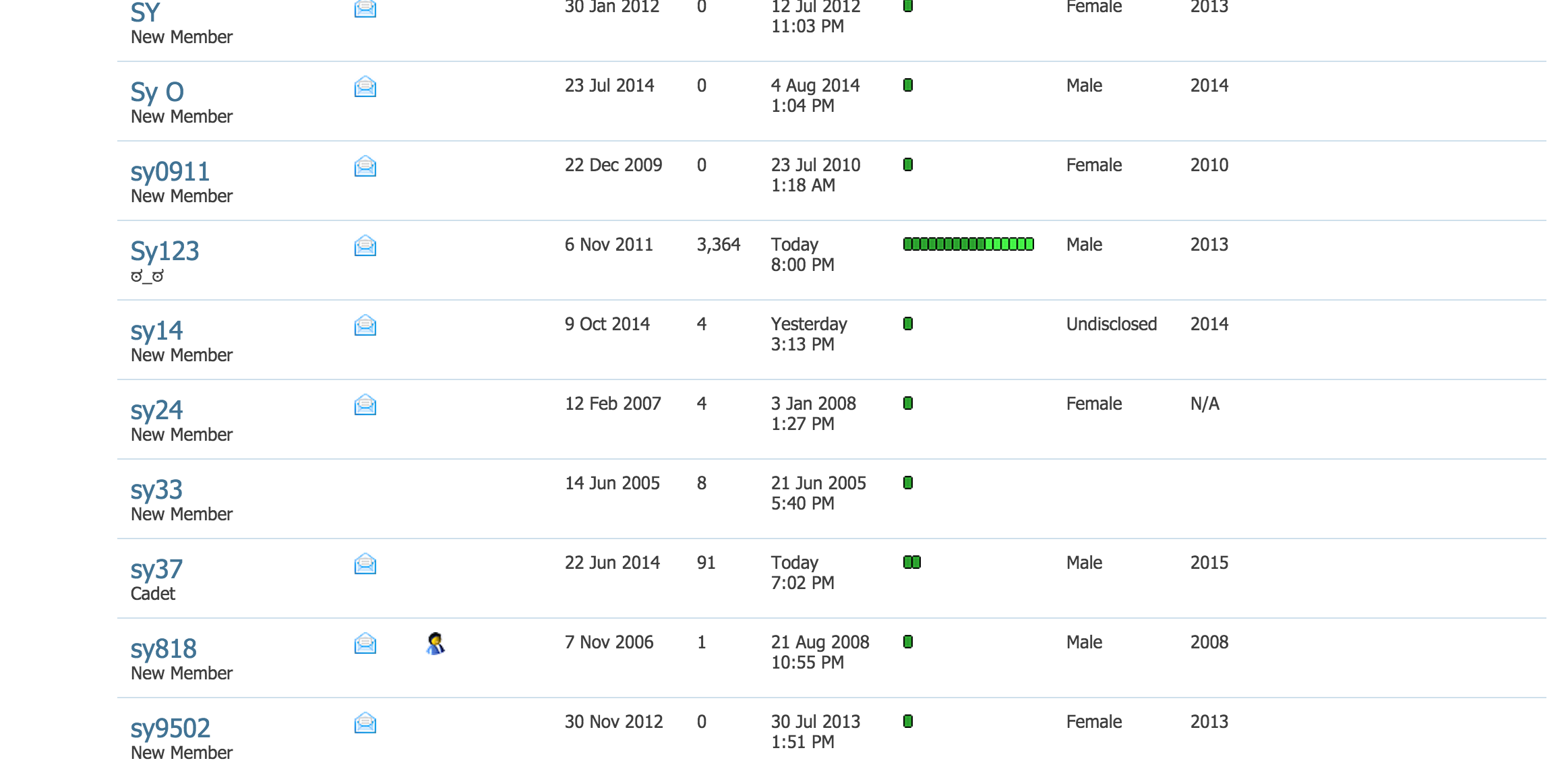
Task: Click the envelope icon for sy37
Action: pos(365,563)
